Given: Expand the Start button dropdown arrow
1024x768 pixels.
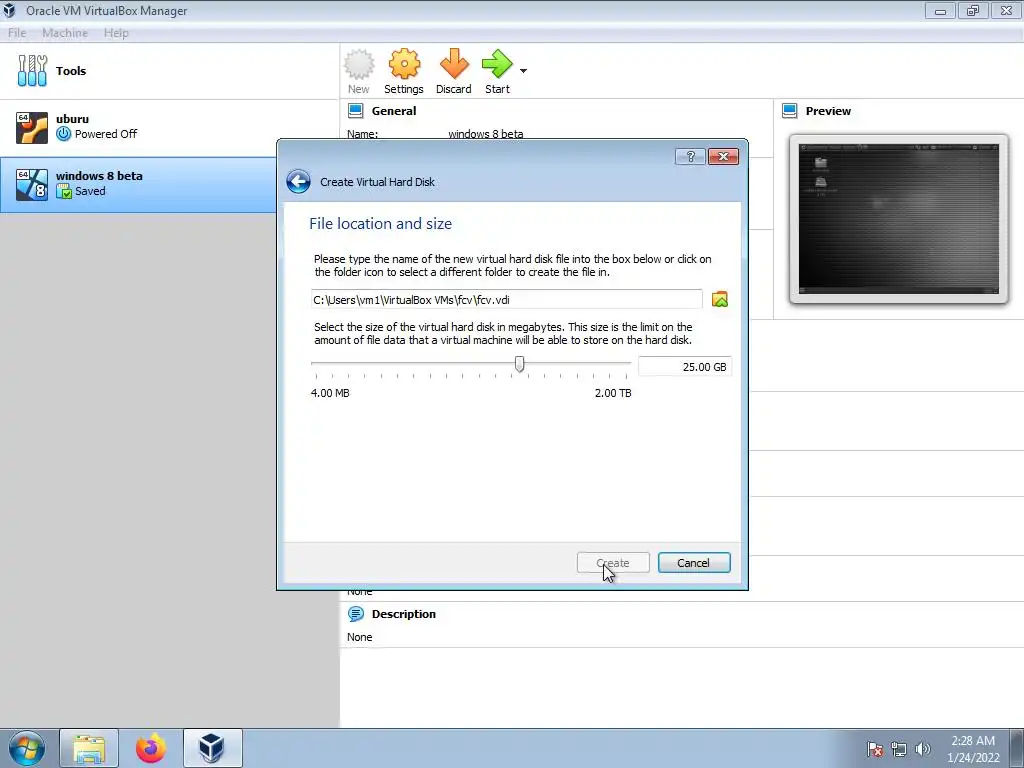Looking at the screenshot, I should coord(523,71).
